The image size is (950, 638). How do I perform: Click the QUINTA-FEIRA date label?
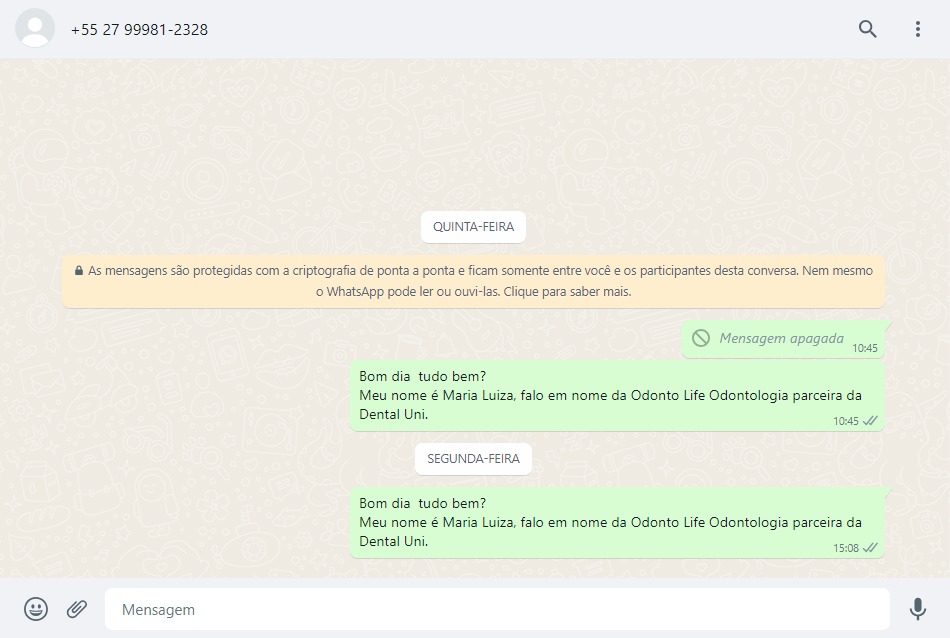(x=473, y=227)
